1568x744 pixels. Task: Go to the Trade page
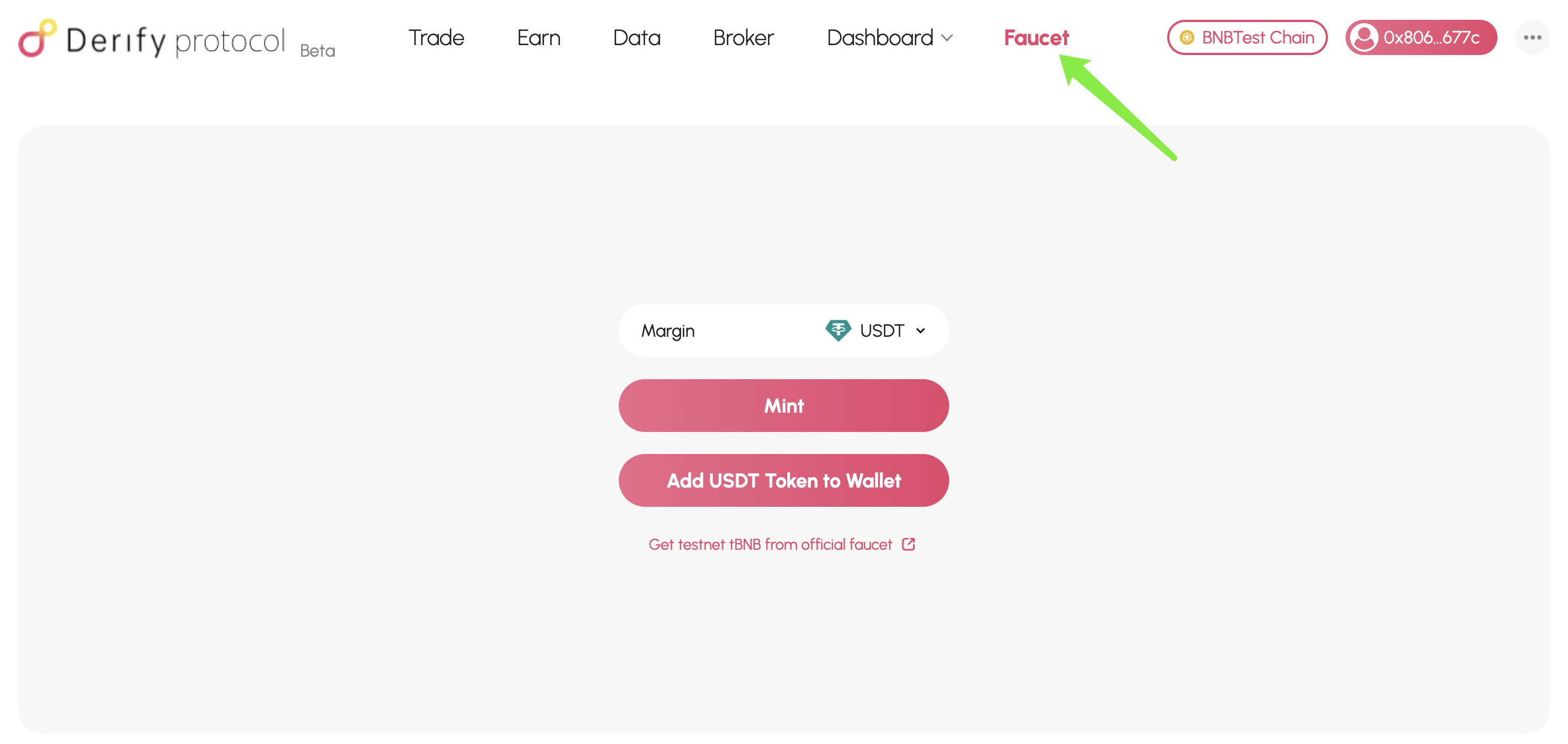tap(436, 38)
